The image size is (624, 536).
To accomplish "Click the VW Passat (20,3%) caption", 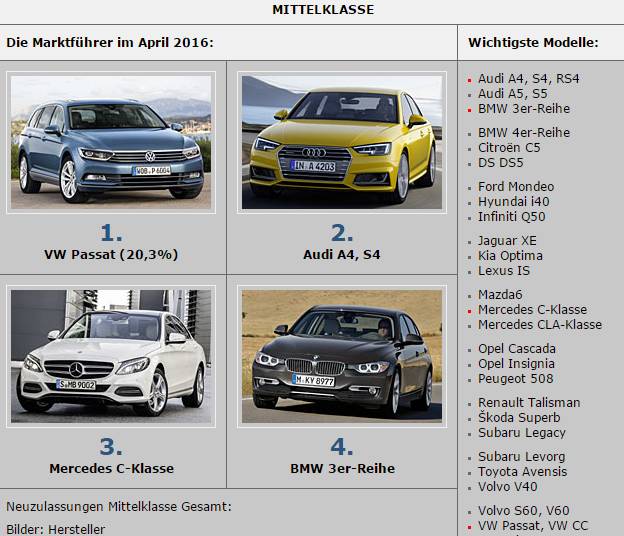I will [x=111, y=254].
